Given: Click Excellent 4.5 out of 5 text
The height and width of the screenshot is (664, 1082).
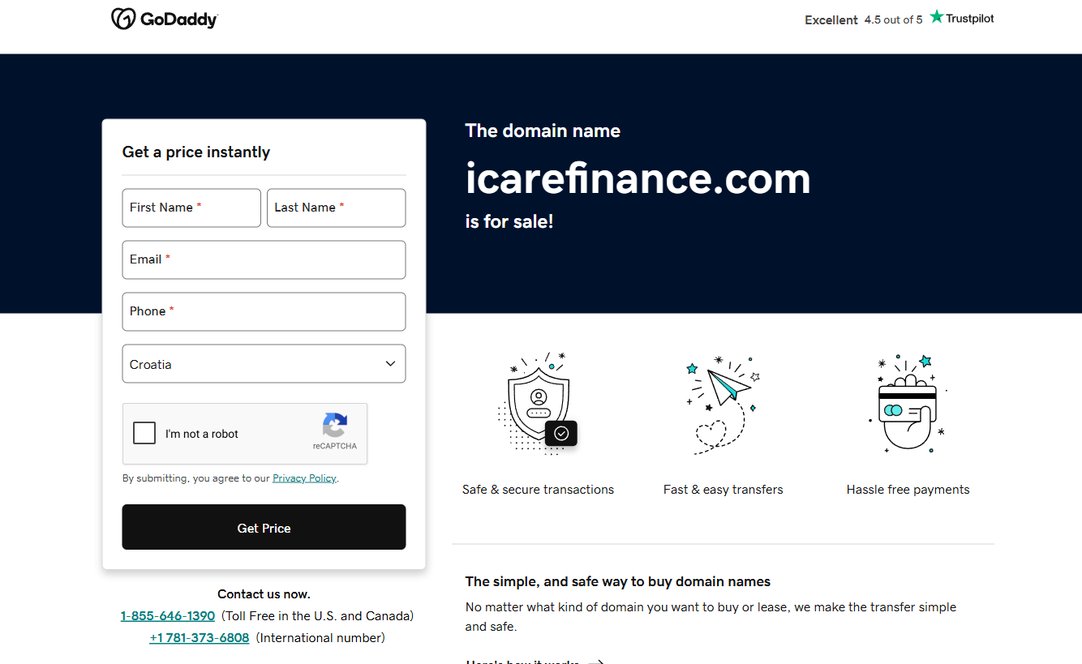Looking at the screenshot, I should click(863, 20).
